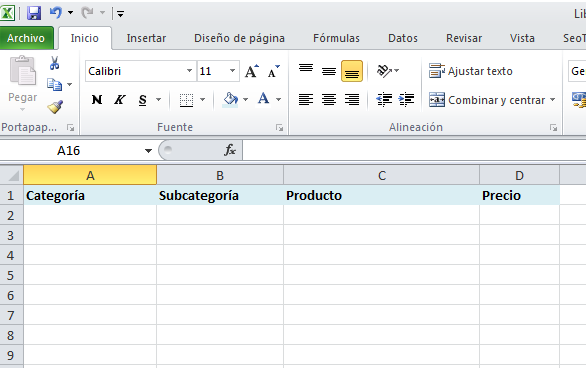Toggle italic K formatting
Screen dimensions: 586x368
(x=120, y=100)
